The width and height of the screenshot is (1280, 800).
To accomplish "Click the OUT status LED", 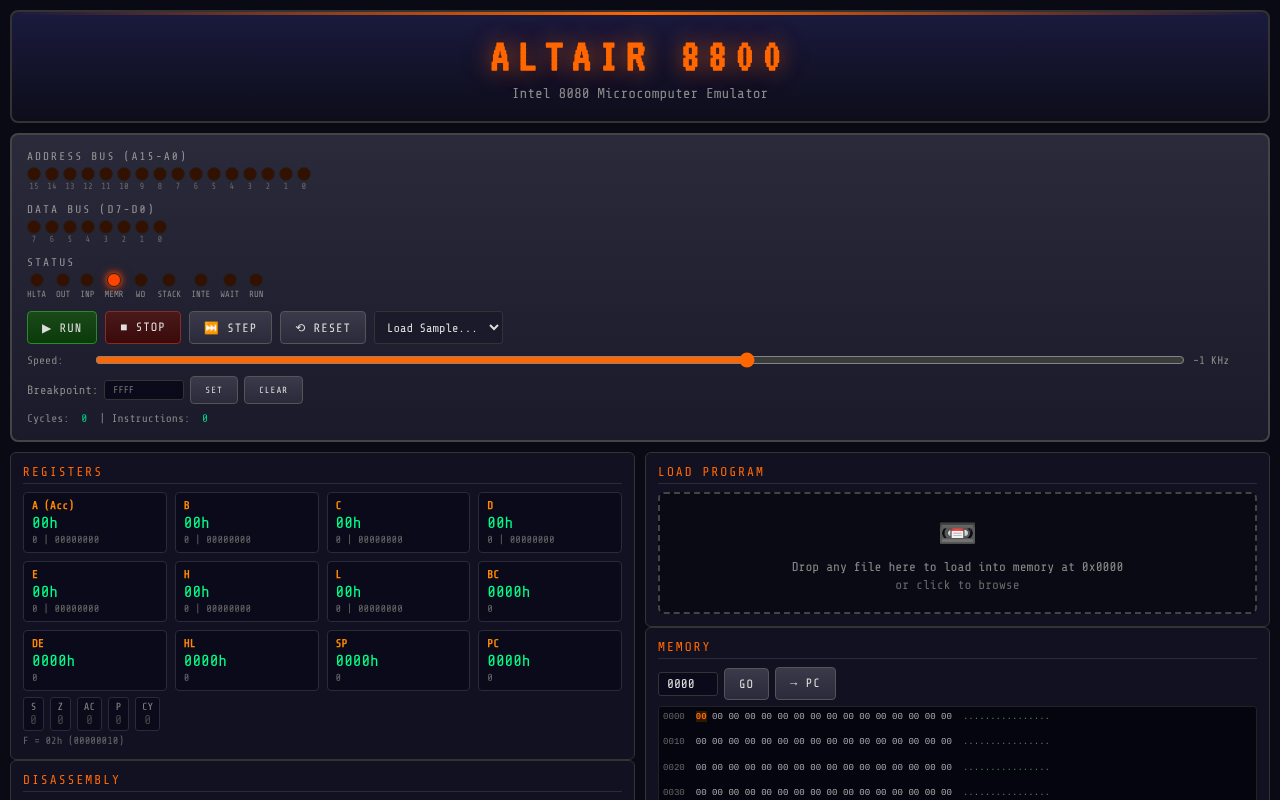I will (63, 280).
